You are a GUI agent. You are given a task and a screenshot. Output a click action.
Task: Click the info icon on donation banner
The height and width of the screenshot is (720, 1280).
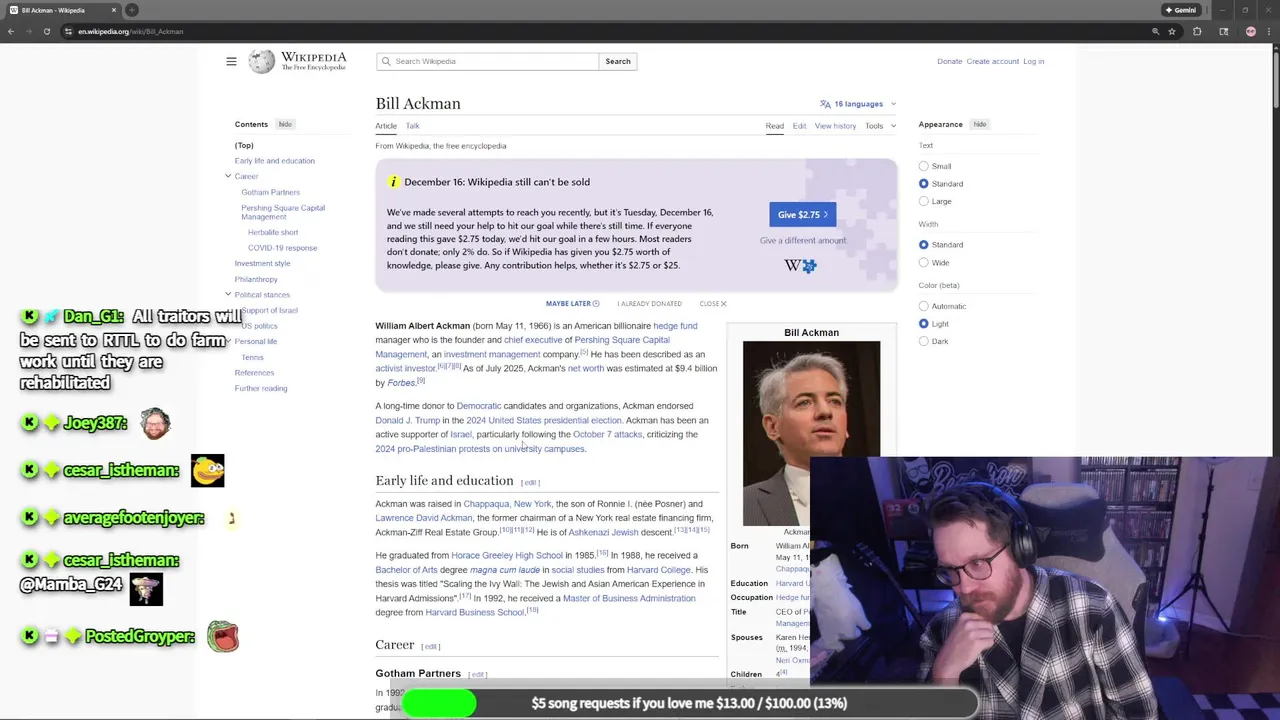point(393,182)
